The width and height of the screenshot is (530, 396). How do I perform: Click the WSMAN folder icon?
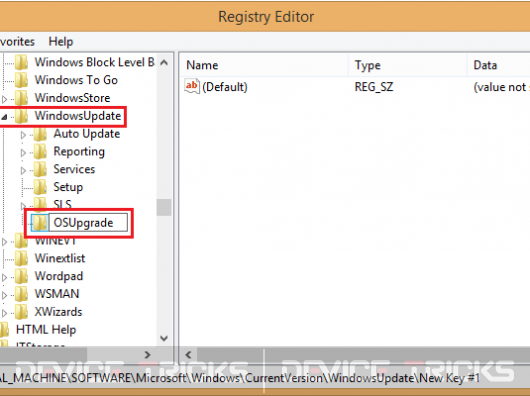point(22,294)
